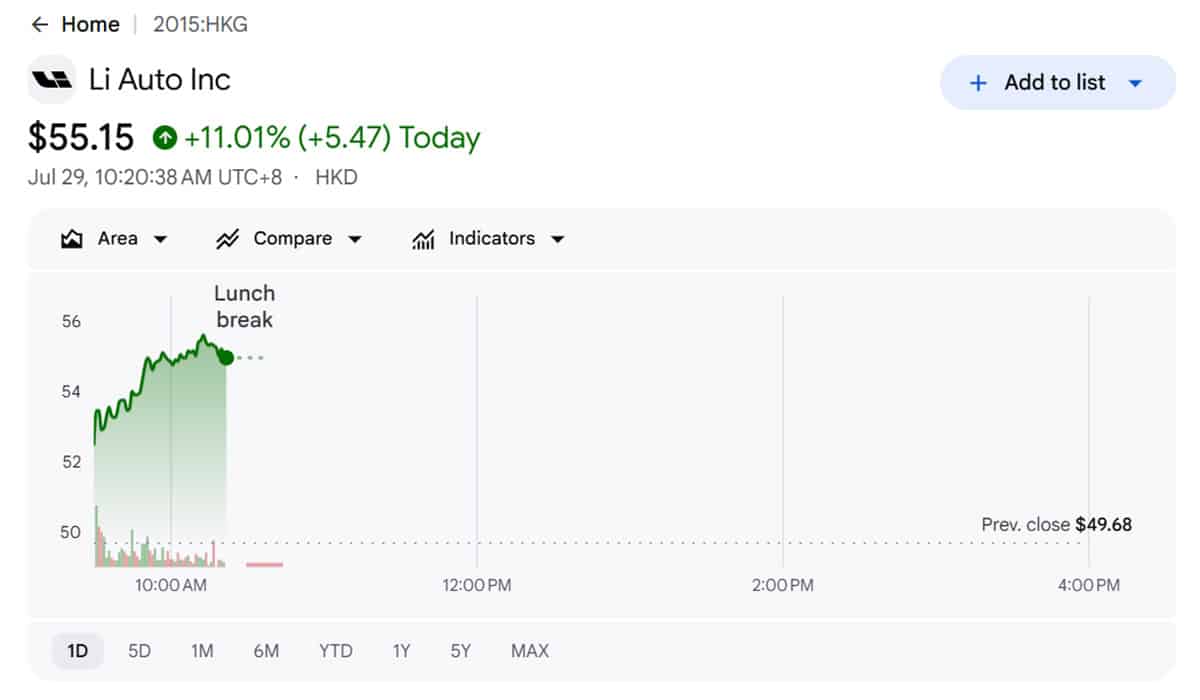This screenshot has height=700, width=1200.
Task: Switch to the 5Y time range
Action: coord(460,651)
